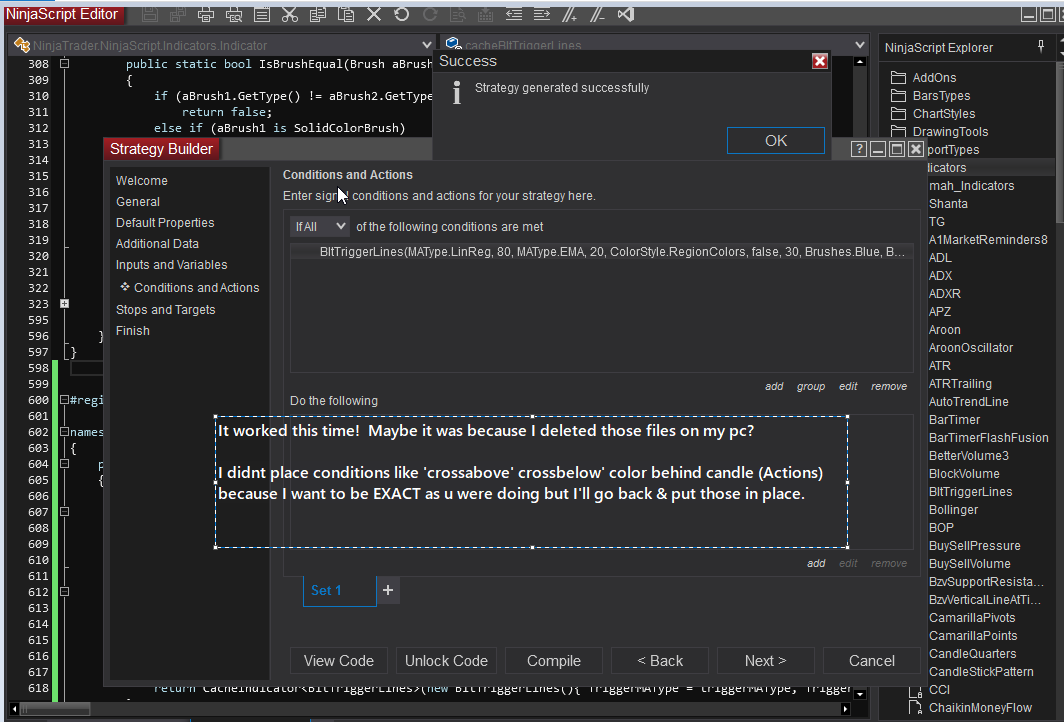Go to the previous step with Back
Screen dimensions: 1064x722
tap(660, 661)
